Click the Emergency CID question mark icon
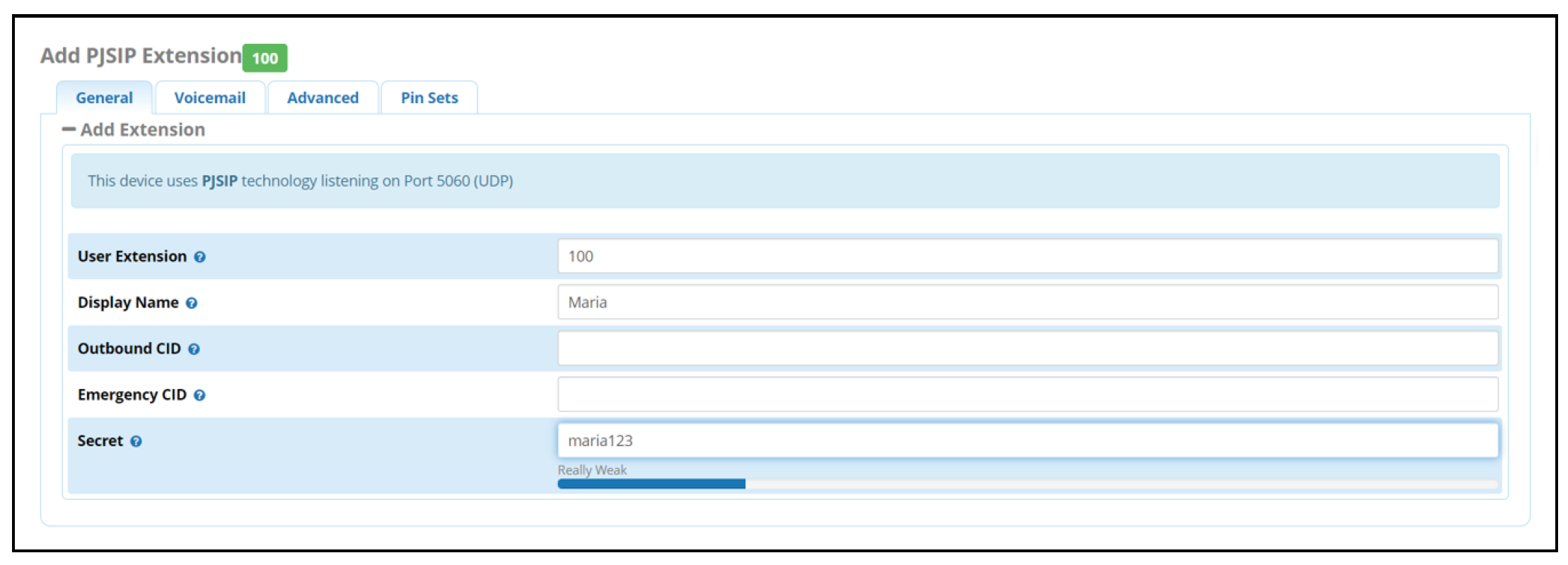This screenshot has height=565, width=1568. click(x=199, y=395)
